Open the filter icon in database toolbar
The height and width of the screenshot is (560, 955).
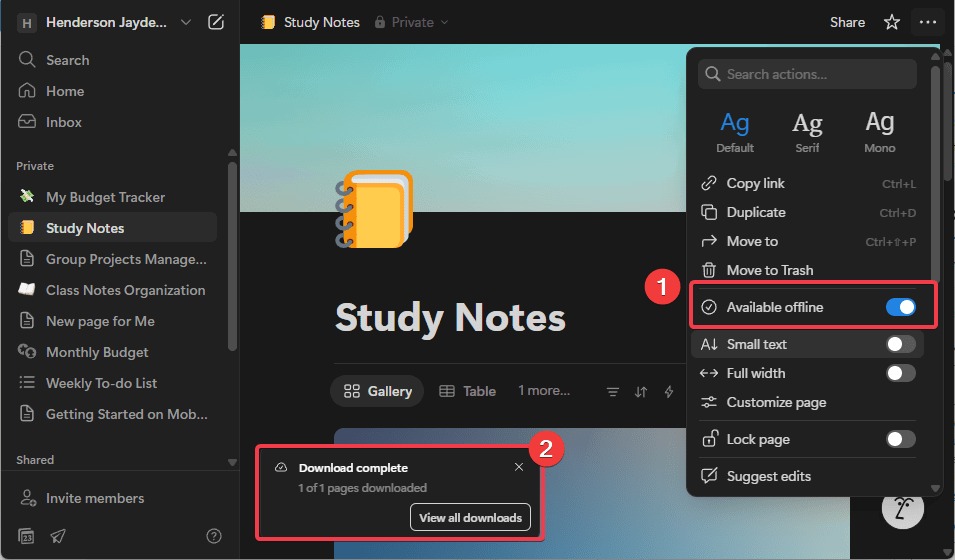(613, 392)
